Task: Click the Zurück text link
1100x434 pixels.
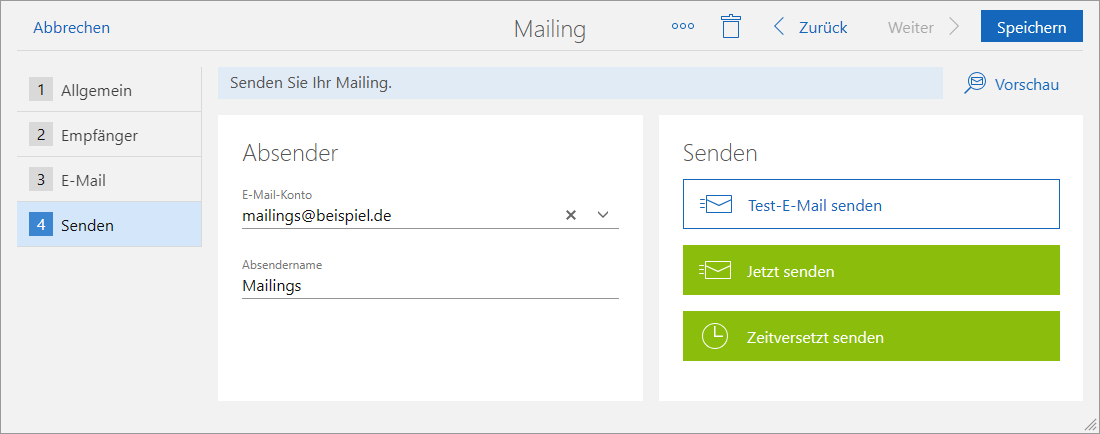Action: 823,28
